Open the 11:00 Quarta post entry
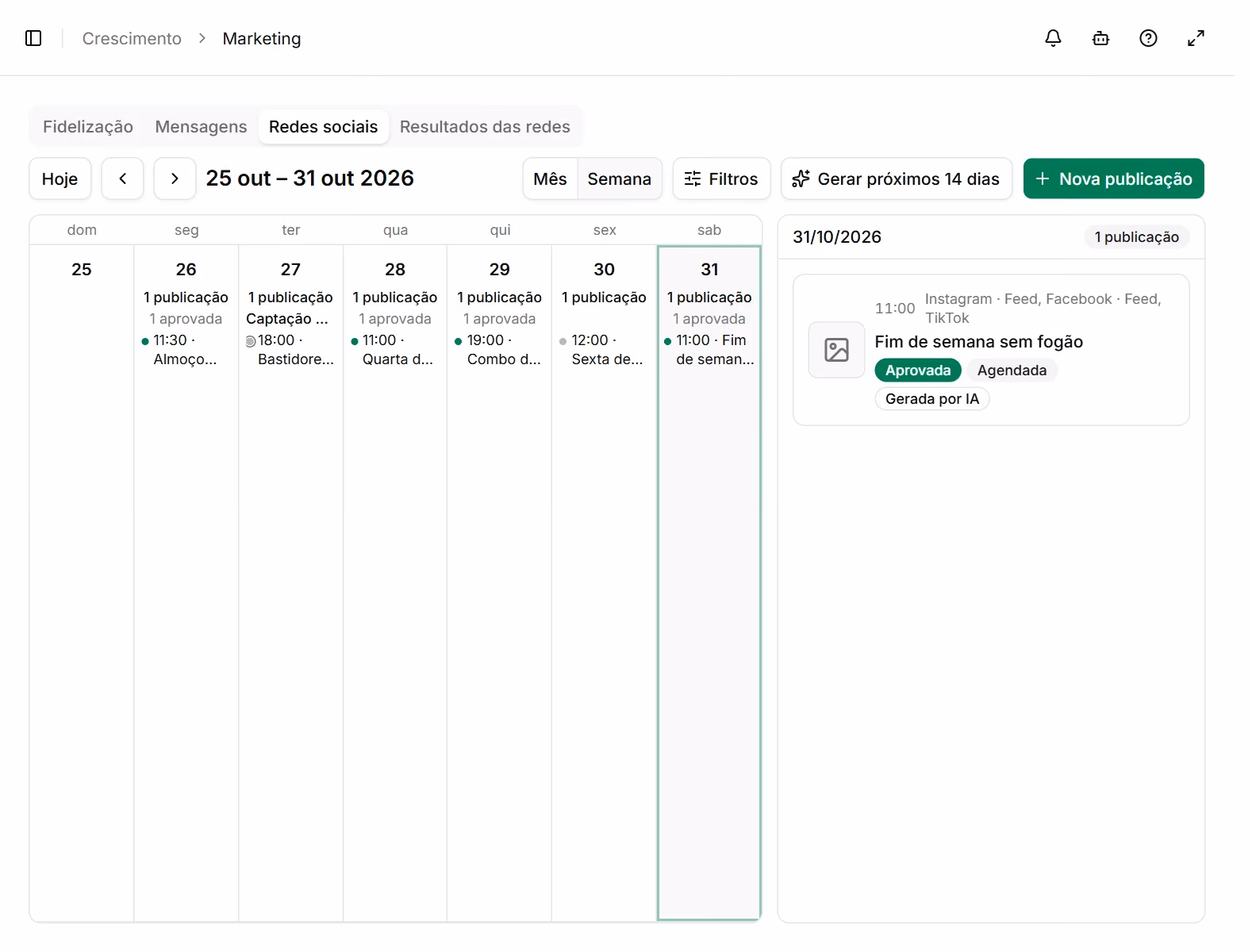The width and height of the screenshot is (1252, 952). [x=394, y=350]
